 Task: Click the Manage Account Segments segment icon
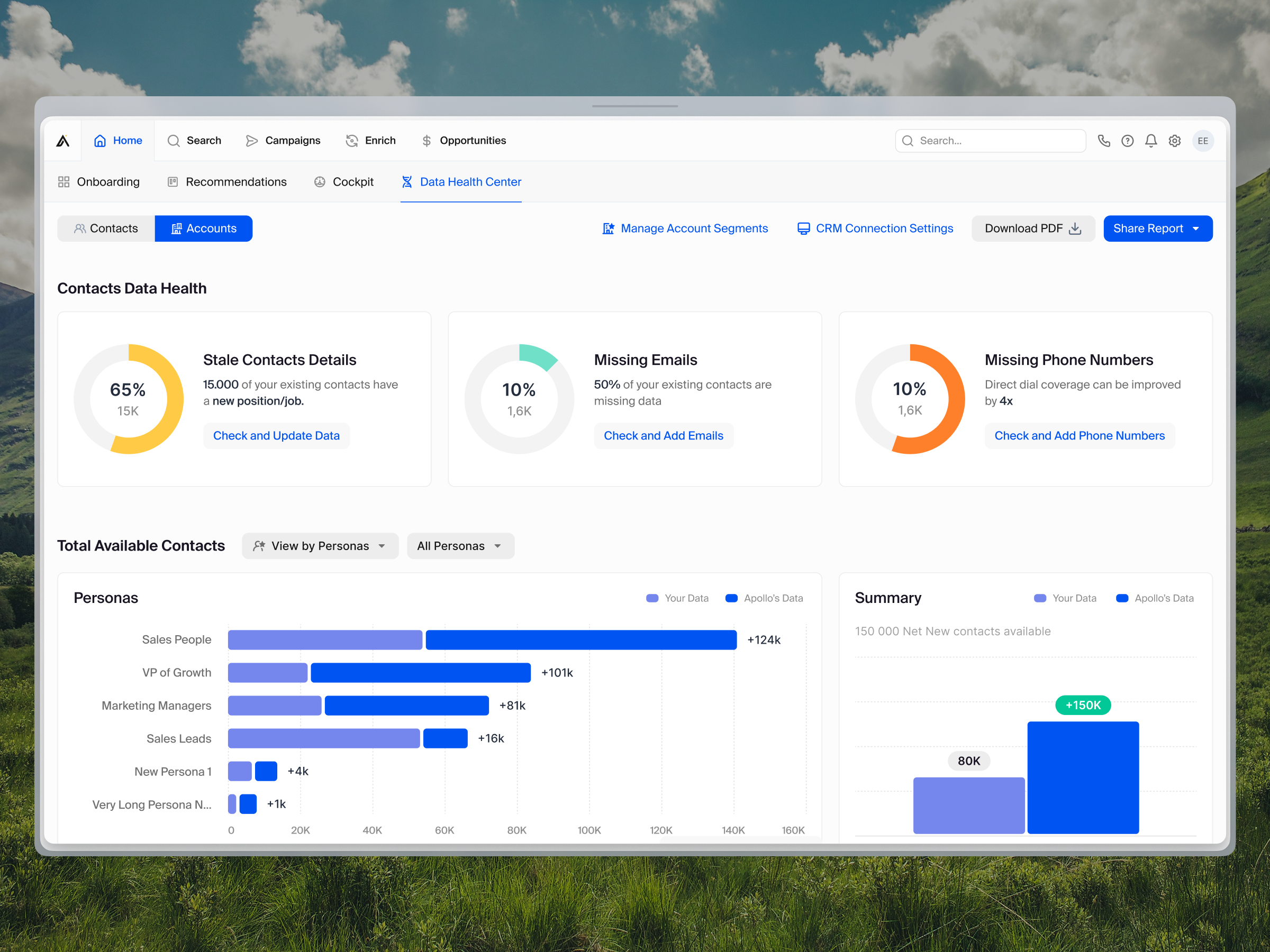coord(609,228)
